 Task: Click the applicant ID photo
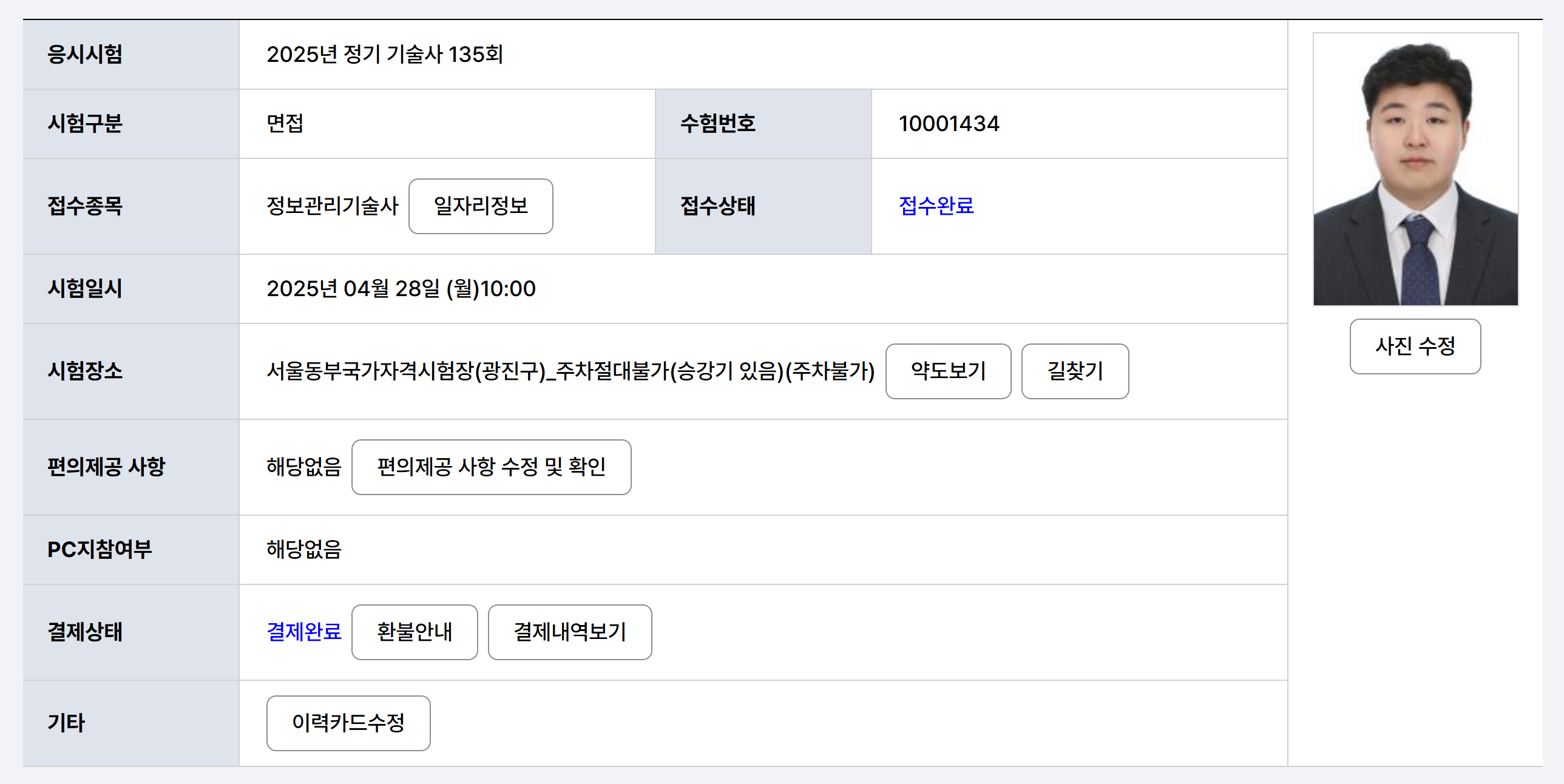click(x=1415, y=170)
